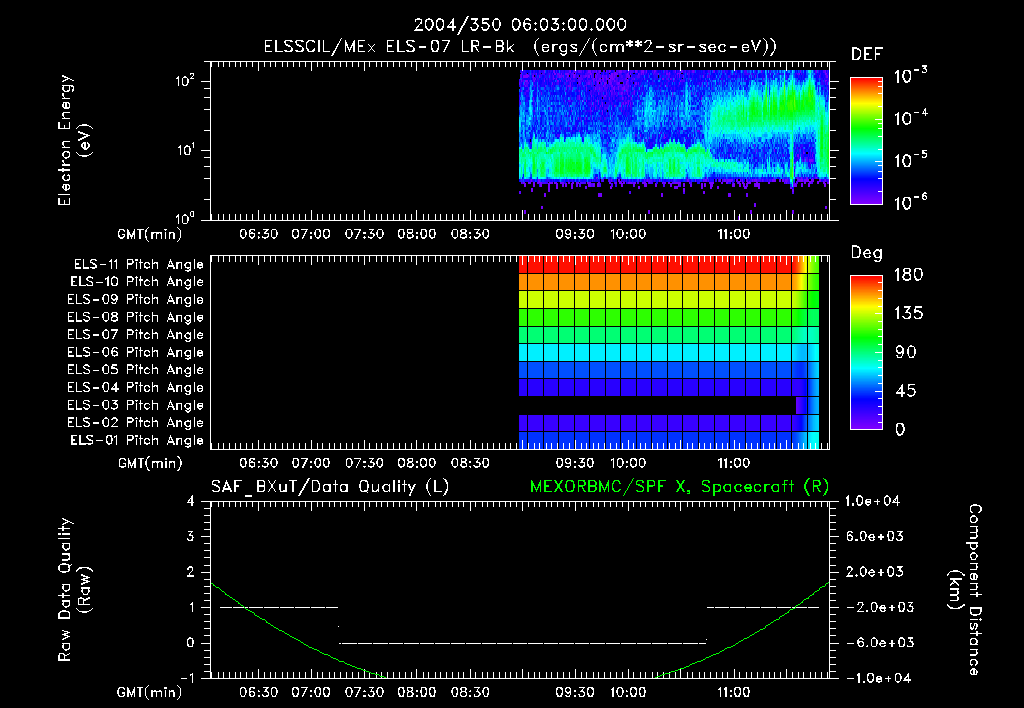This screenshot has height=708, width=1024.
Task: Select the ELS-08 Pitch Angle row label
Action: coord(136,317)
